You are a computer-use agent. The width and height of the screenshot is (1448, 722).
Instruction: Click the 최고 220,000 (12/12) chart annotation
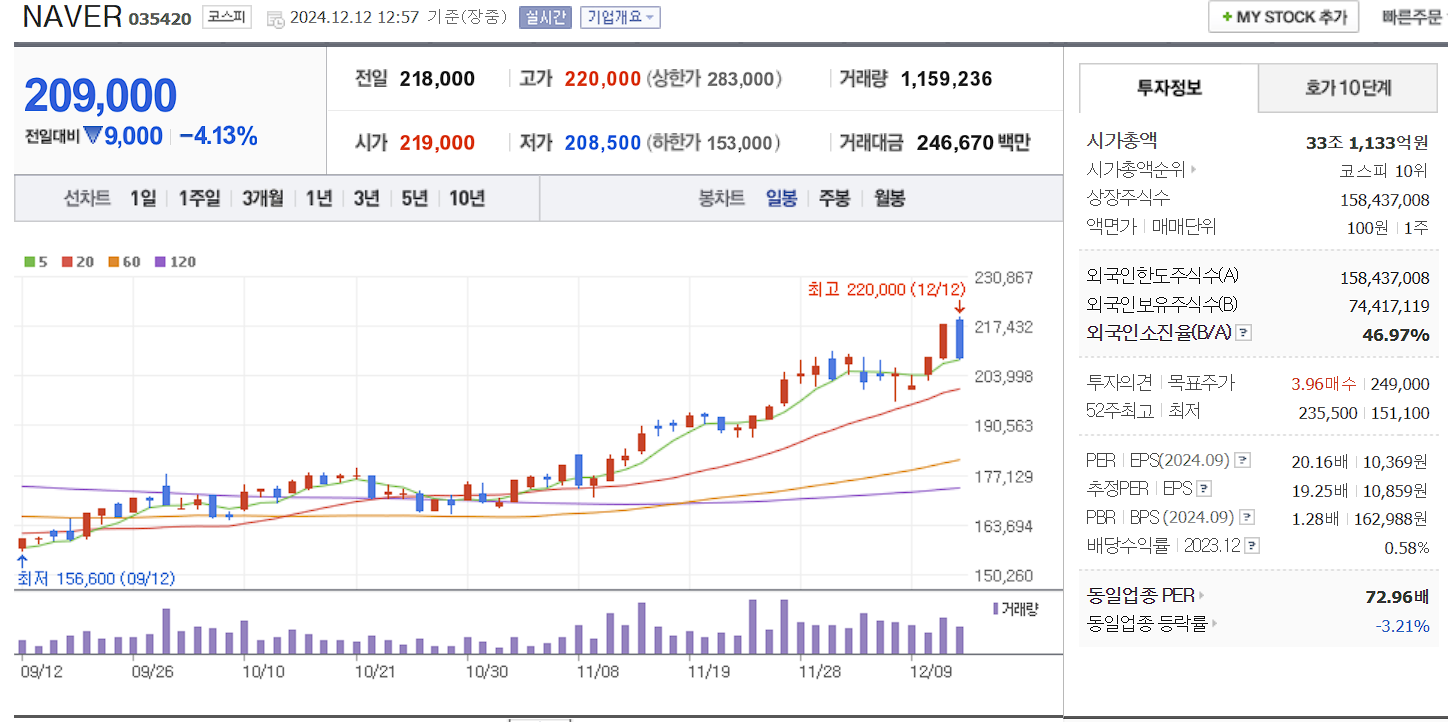tap(886, 289)
